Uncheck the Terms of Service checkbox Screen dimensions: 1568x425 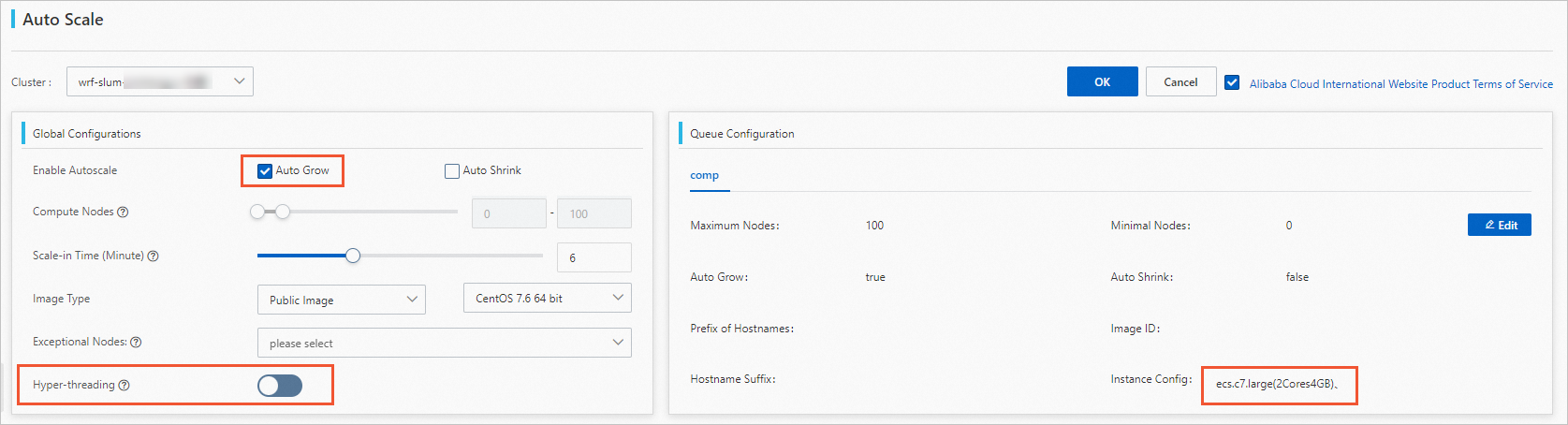click(1232, 82)
